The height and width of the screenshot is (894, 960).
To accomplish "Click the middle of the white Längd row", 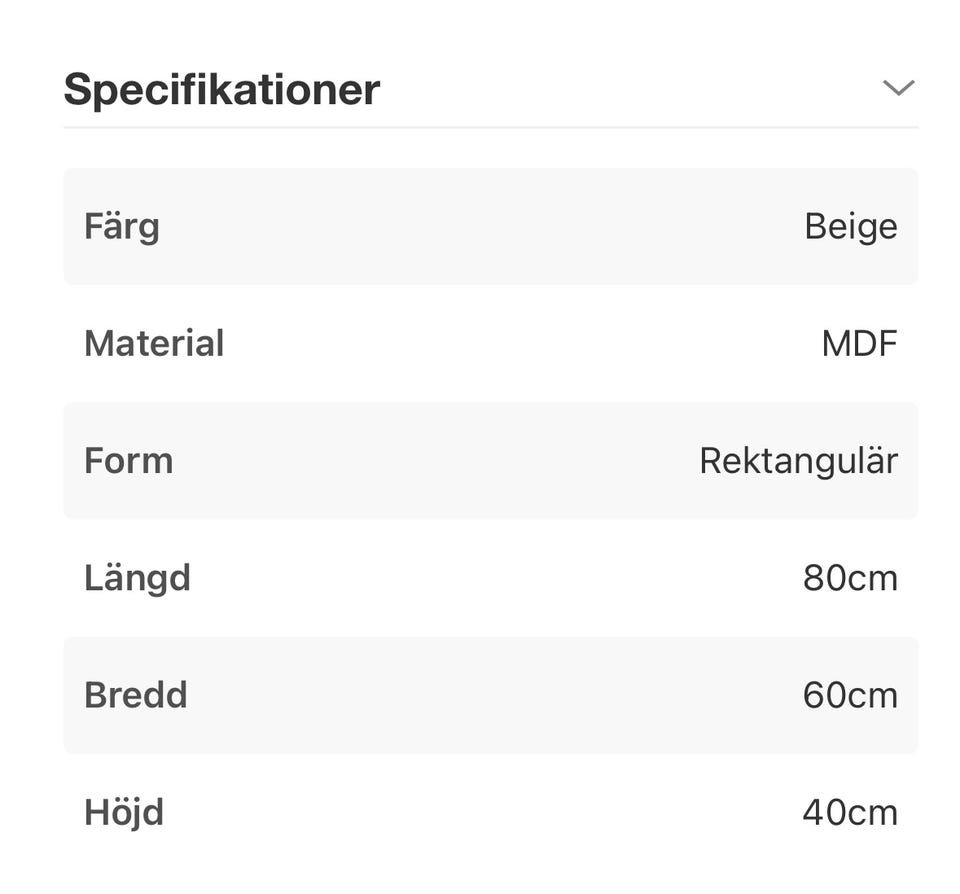I will pos(490,577).
